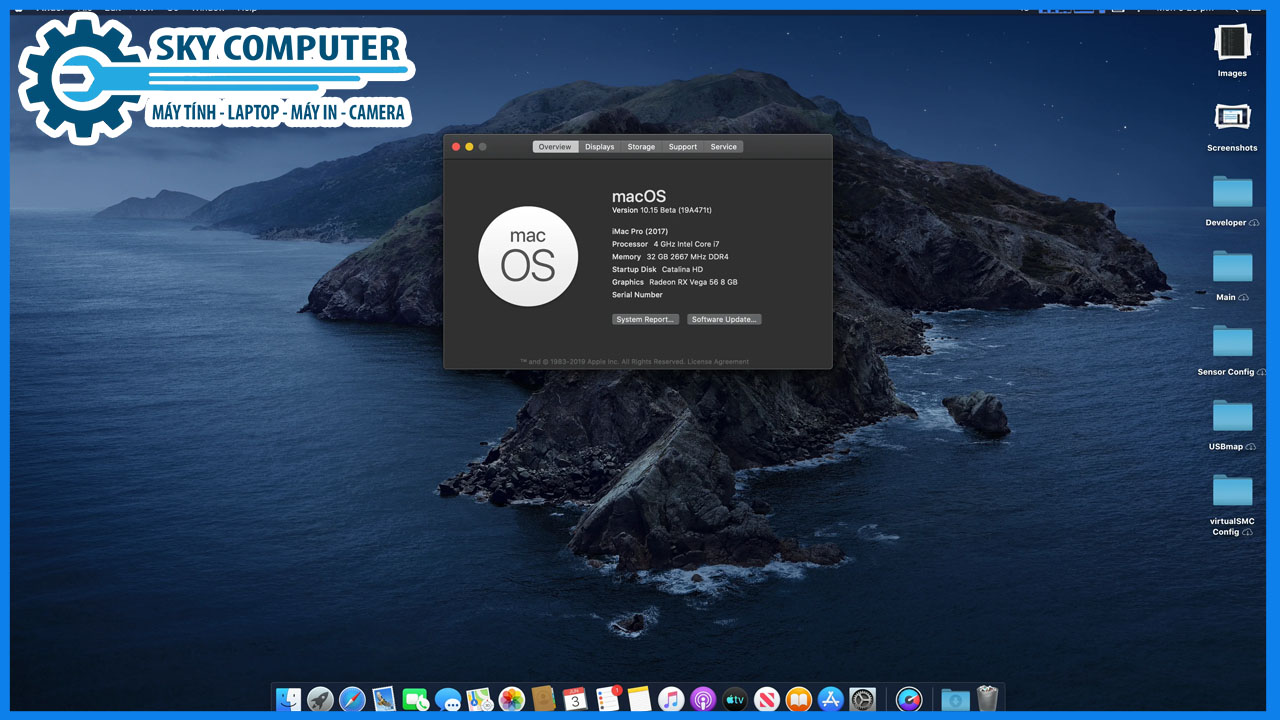Select the USBmap folder on desktop
1280x720 pixels.
(x=1232, y=416)
